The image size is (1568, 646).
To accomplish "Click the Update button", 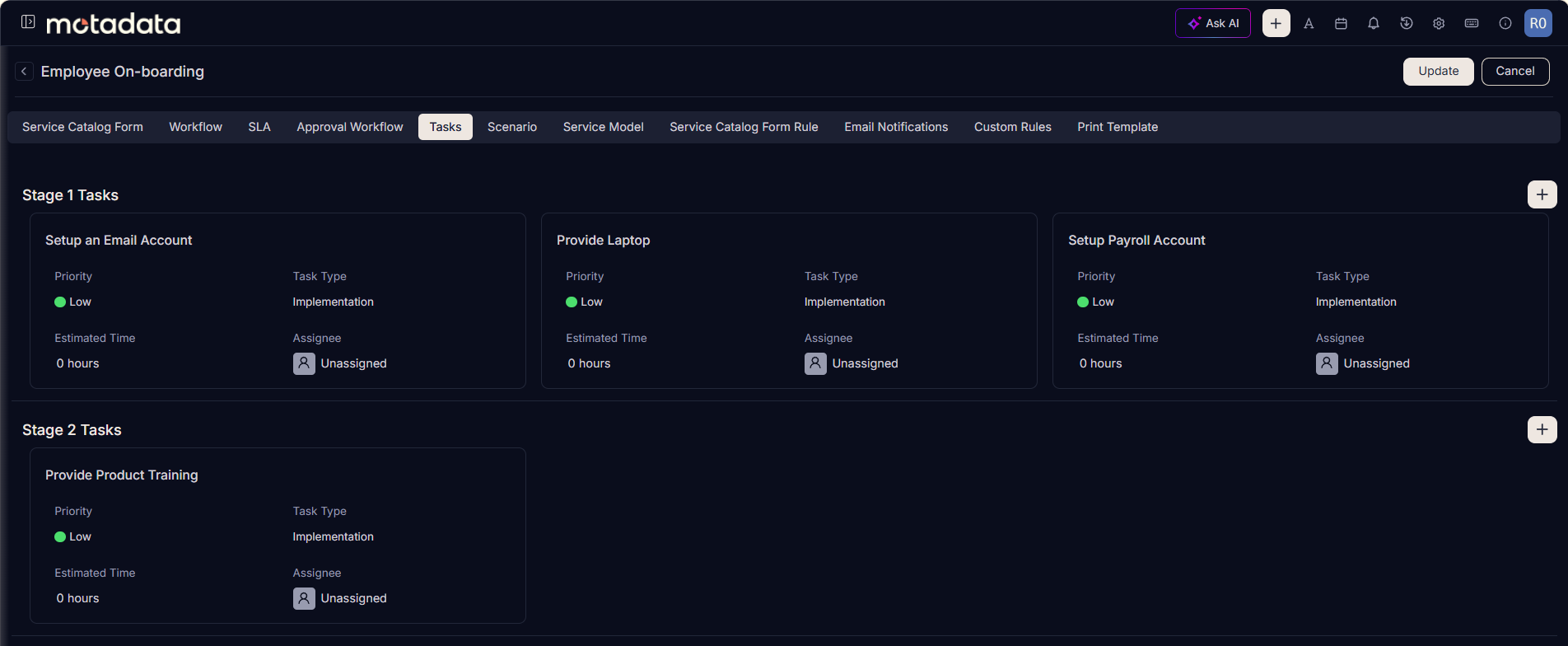I will coord(1438,71).
